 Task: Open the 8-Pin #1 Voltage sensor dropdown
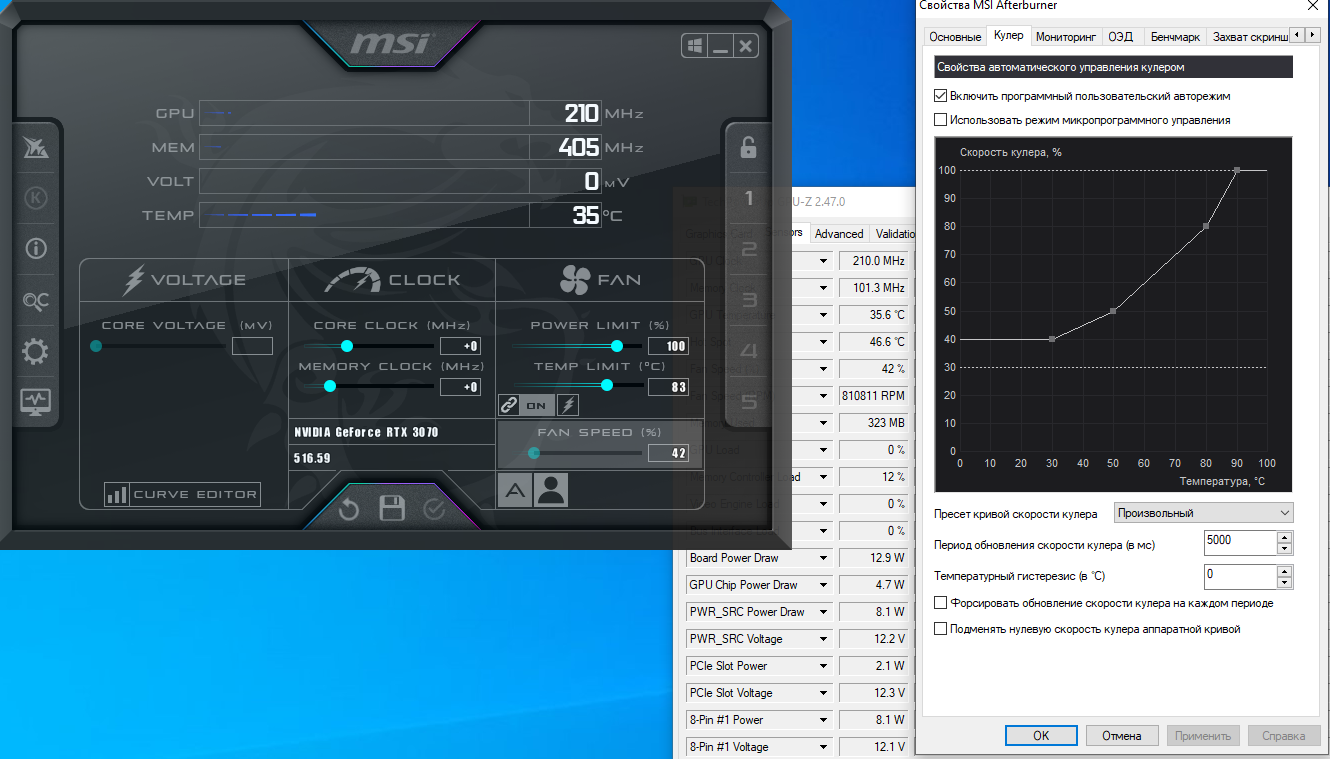(x=823, y=747)
